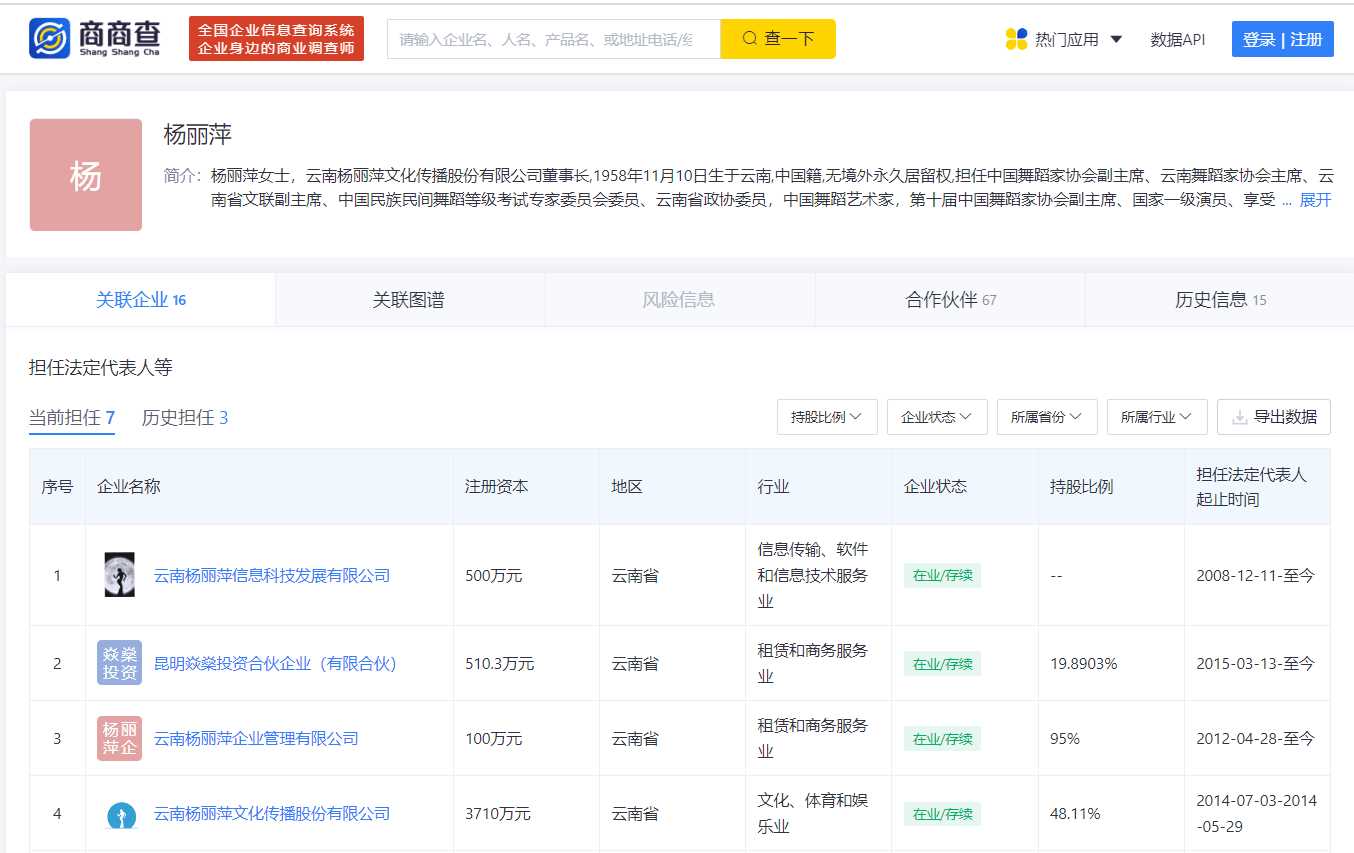Screen dimensions: 1354x853
Task: Click the 在业/存续 status badge in row 3
Action: coord(942,738)
